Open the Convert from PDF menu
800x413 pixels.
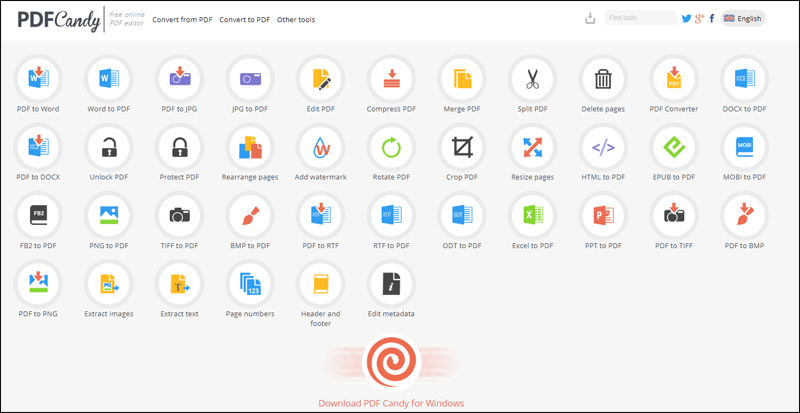pyautogui.click(x=182, y=20)
